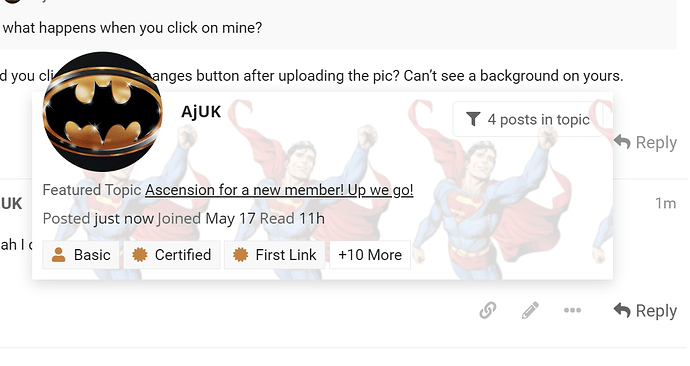690x366 pixels.
Task: Filter to 4 posts in topic
Action: pyautogui.click(x=528, y=119)
